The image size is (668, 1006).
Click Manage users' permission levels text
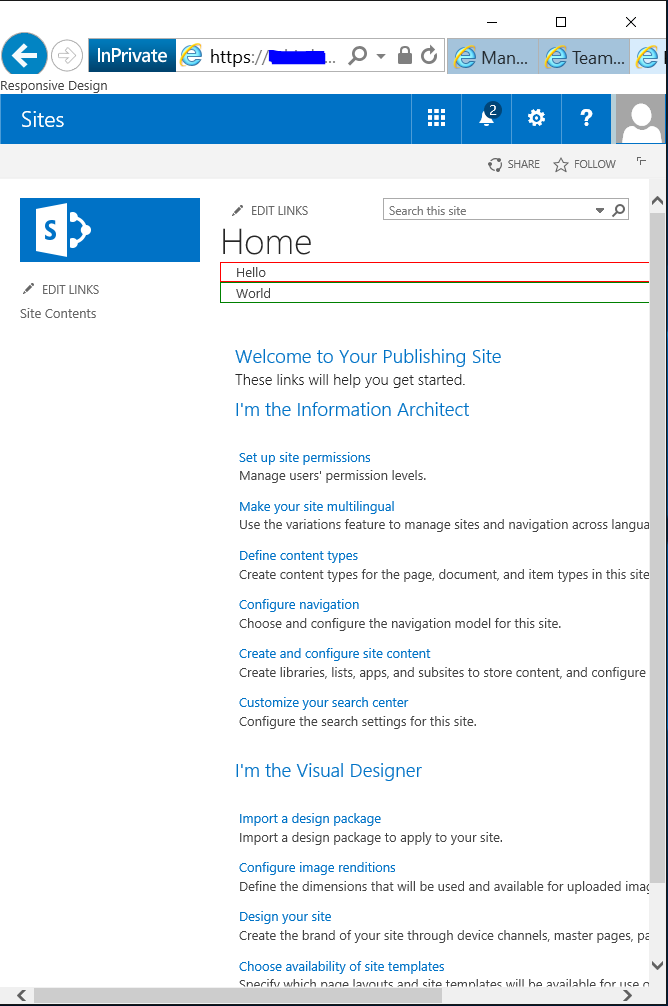coord(332,475)
